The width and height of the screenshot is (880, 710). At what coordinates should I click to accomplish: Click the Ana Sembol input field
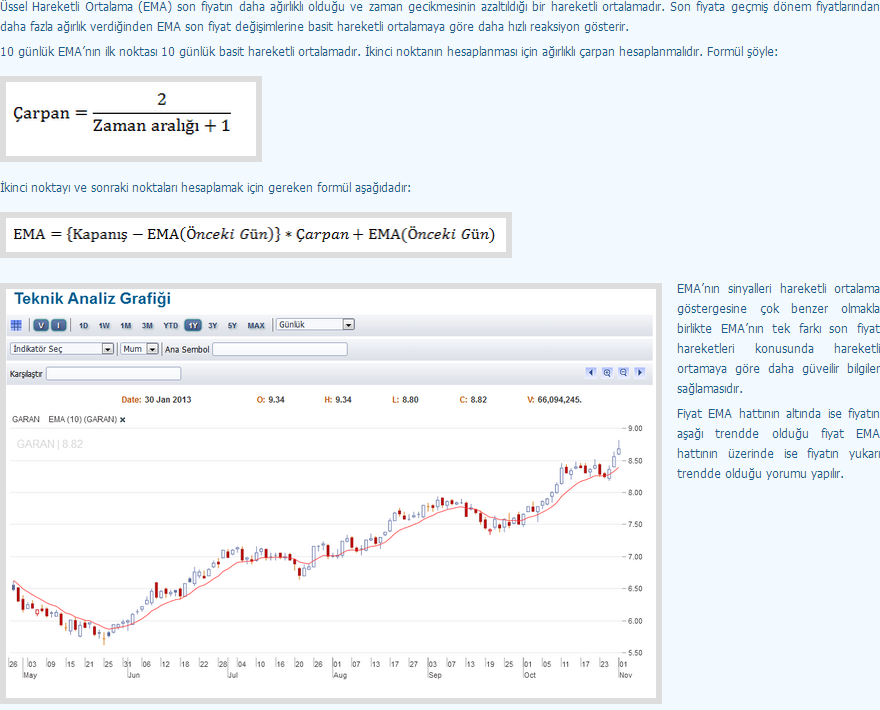pos(280,350)
